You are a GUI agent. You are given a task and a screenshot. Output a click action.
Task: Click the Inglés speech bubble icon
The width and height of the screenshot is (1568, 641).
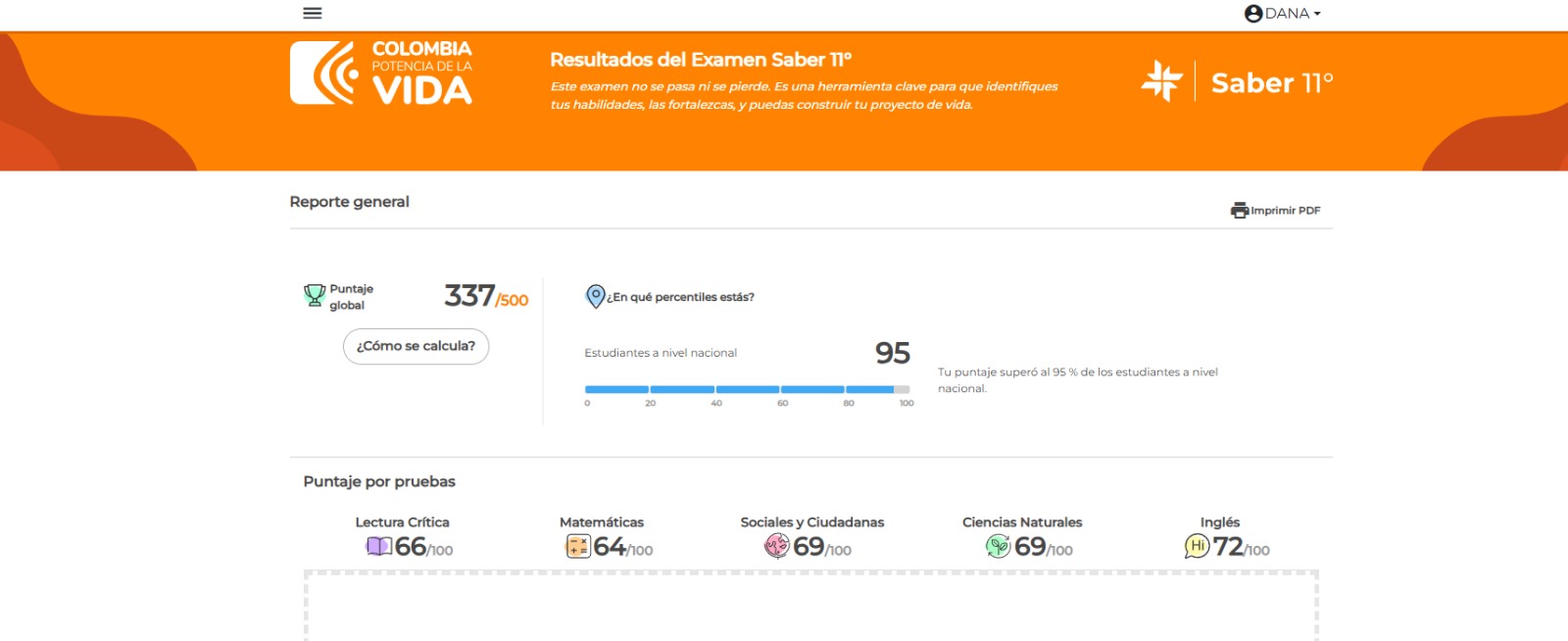(x=1198, y=546)
